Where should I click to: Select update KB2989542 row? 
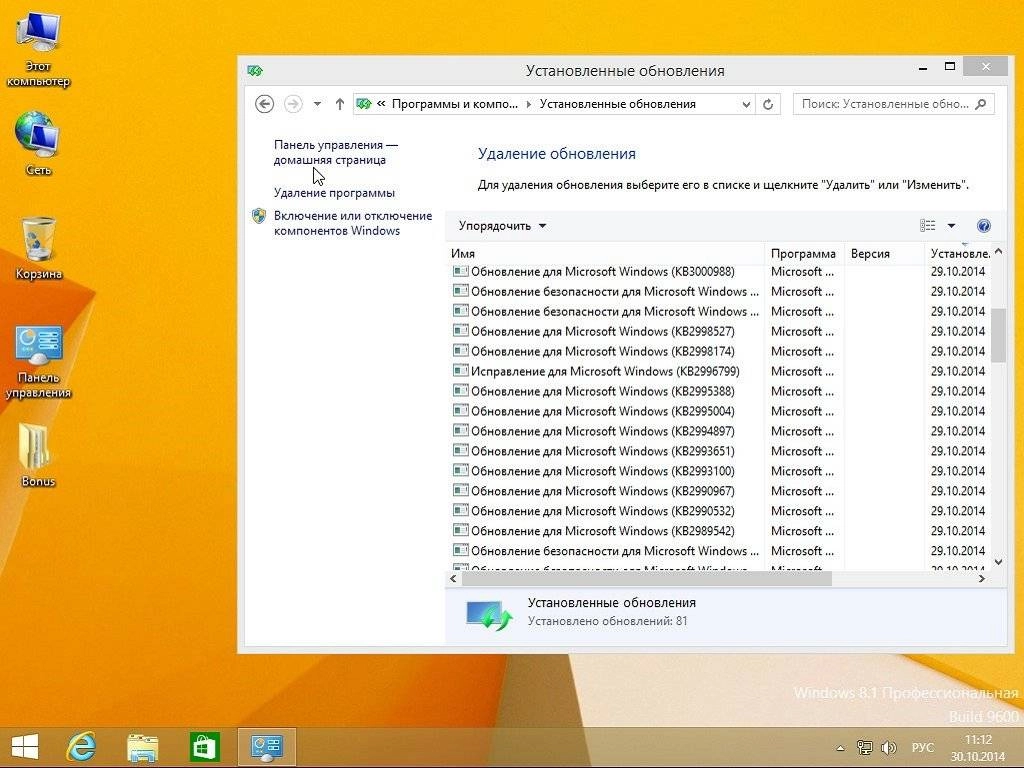[x=720, y=531]
